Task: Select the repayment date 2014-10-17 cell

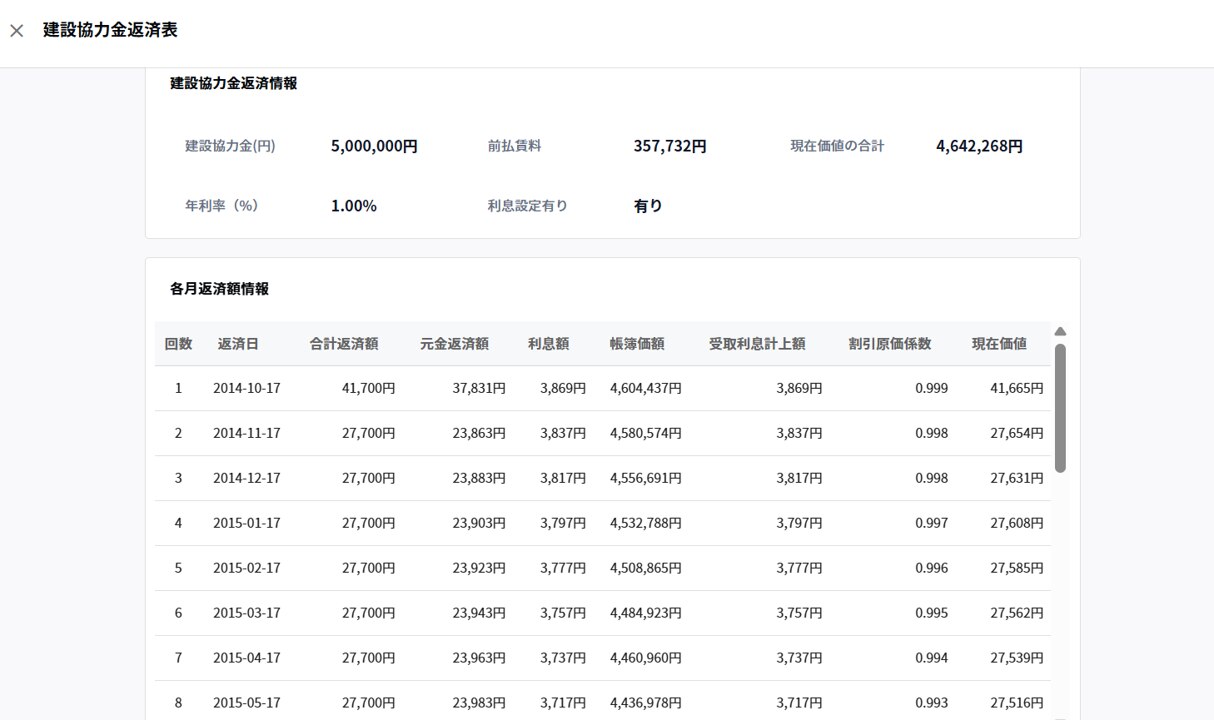Action: 247,388
